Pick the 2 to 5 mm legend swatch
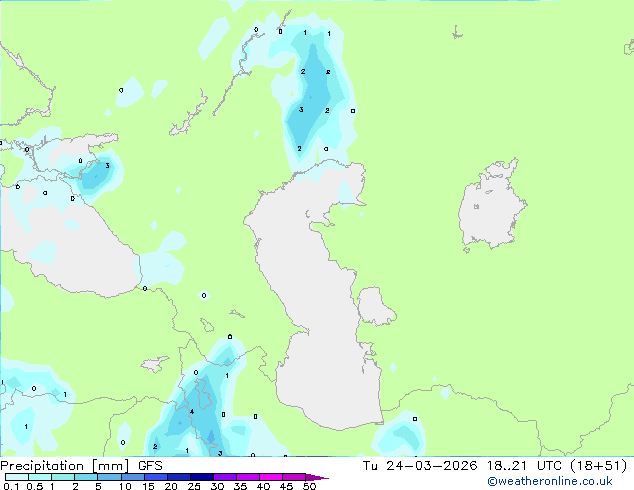Viewport: 634px width, 490px height. point(86,477)
